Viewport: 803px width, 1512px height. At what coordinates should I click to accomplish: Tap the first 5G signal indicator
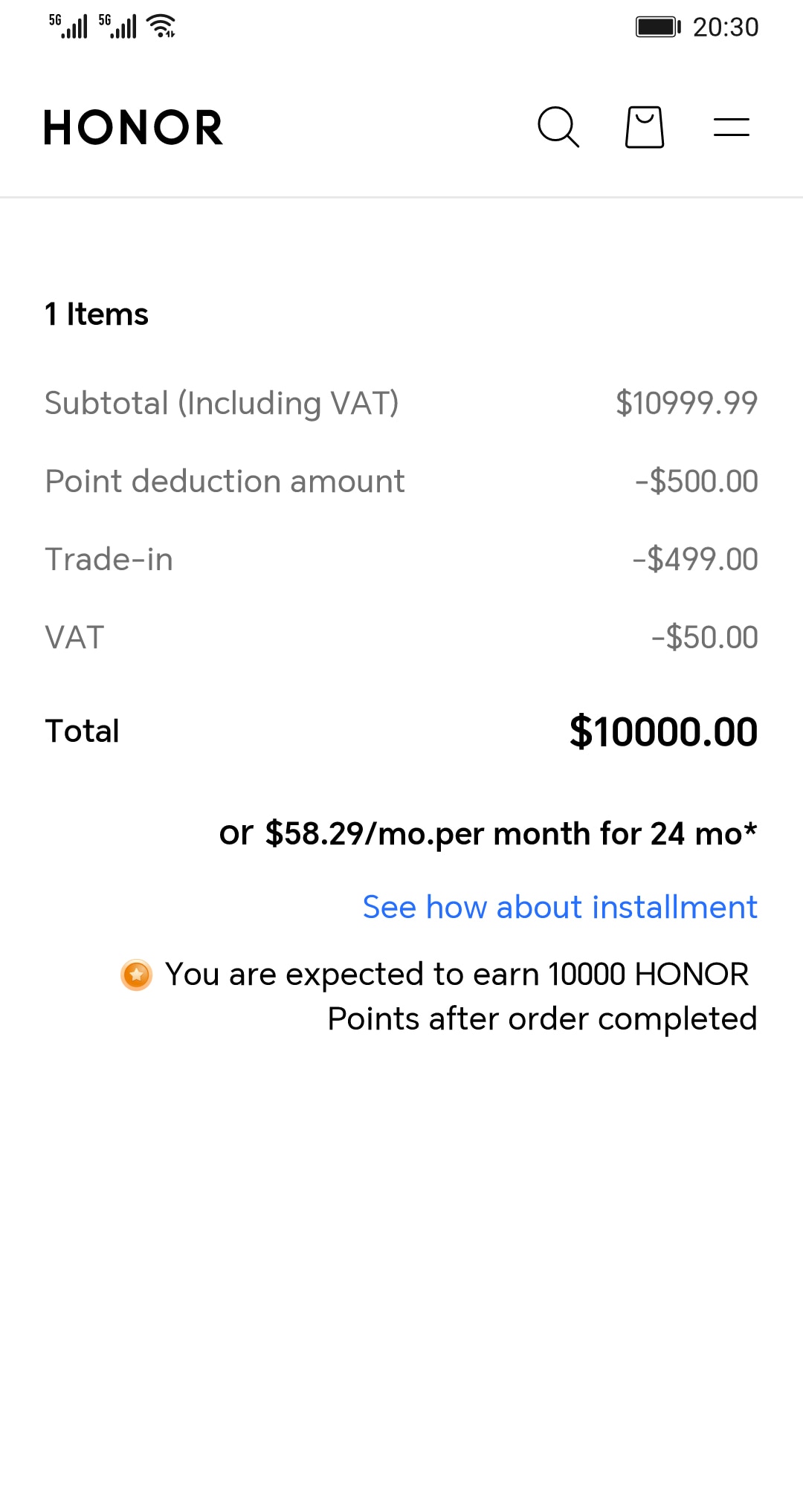click(x=68, y=26)
